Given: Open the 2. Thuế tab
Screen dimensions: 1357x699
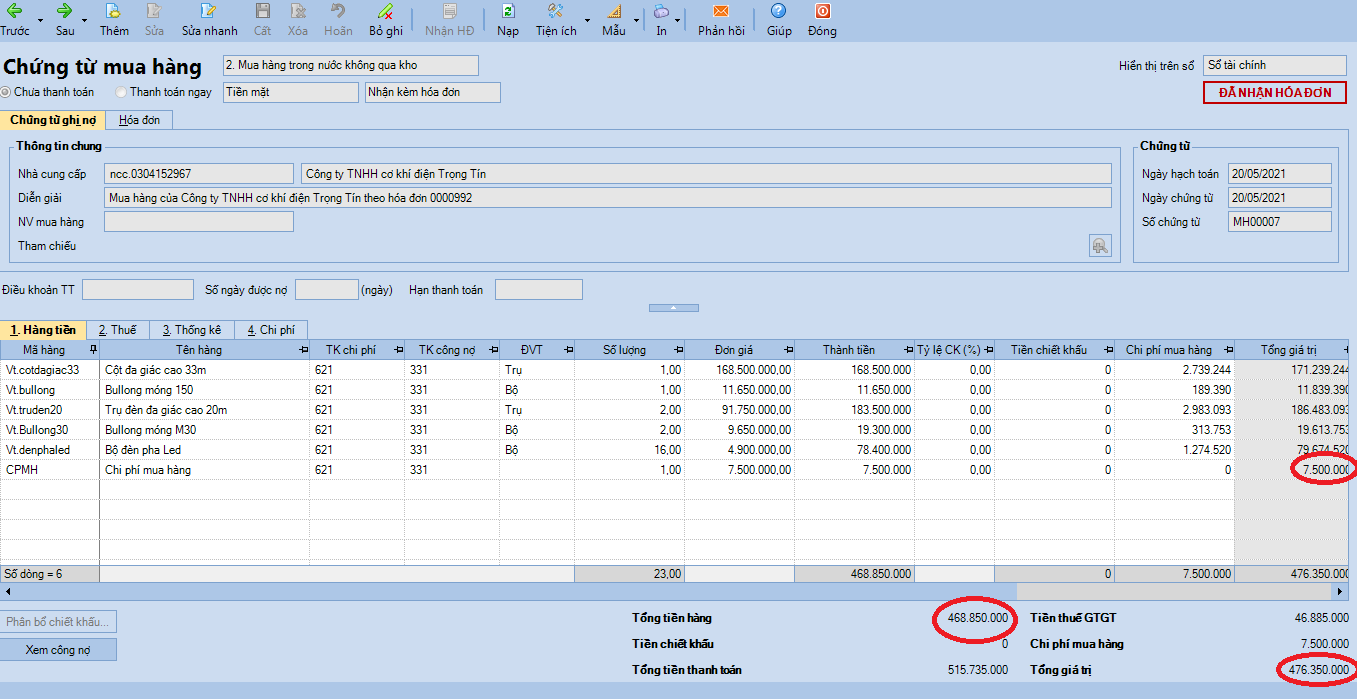Looking at the screenshot, I should (117, 329).
